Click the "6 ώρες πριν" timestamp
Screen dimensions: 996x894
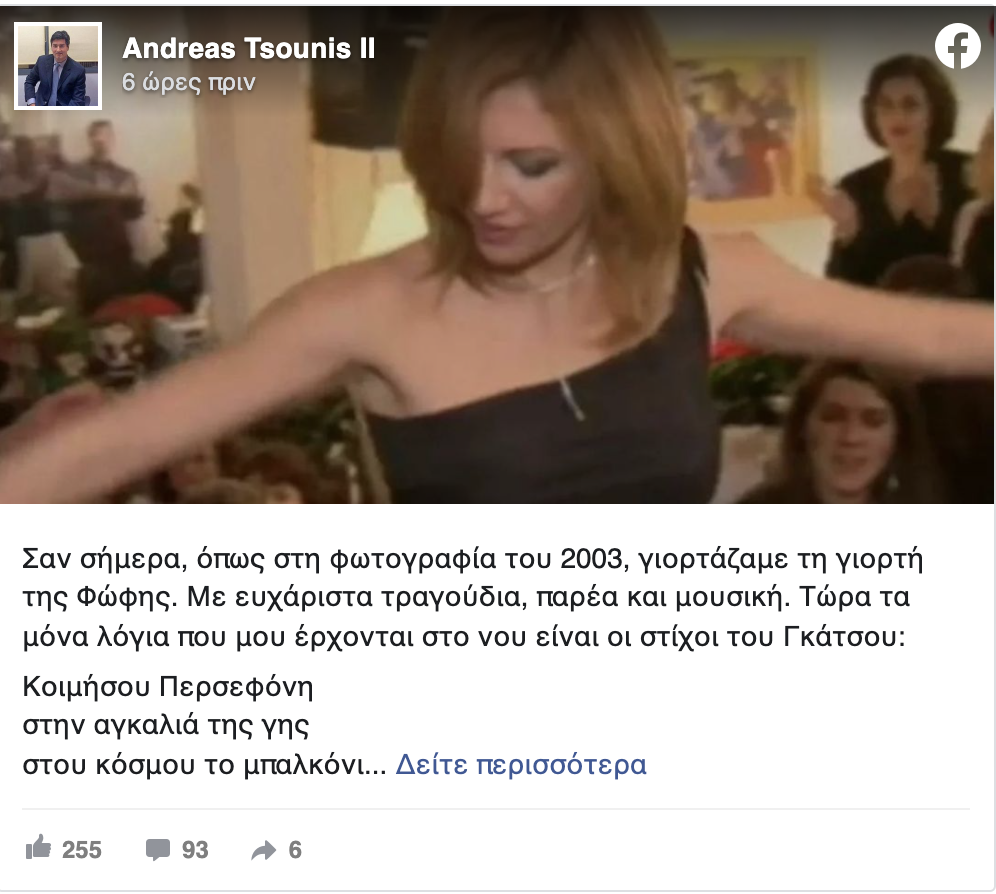[189, 83]
